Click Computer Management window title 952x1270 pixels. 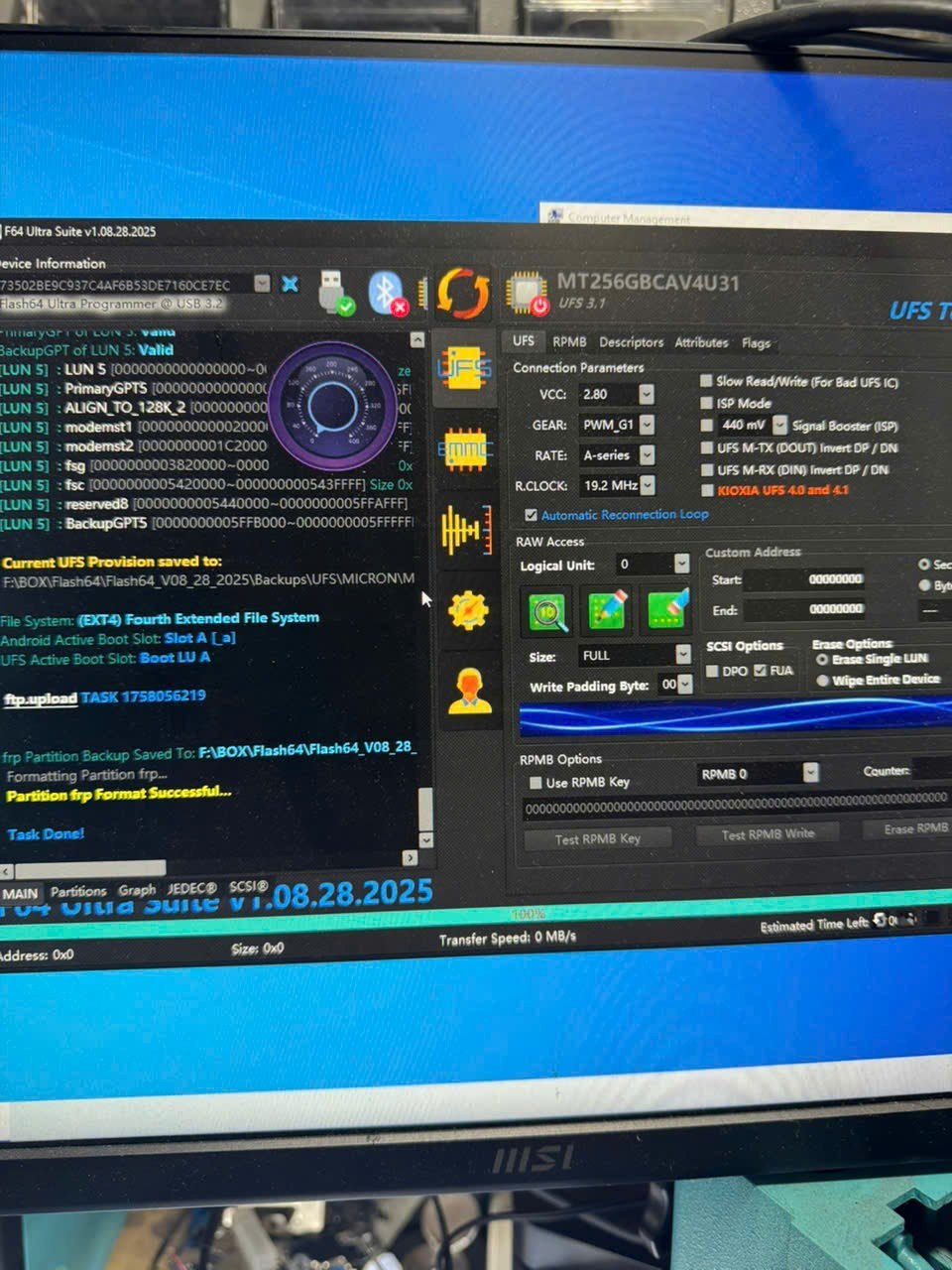pyautogui.click(x=629, y=217)
